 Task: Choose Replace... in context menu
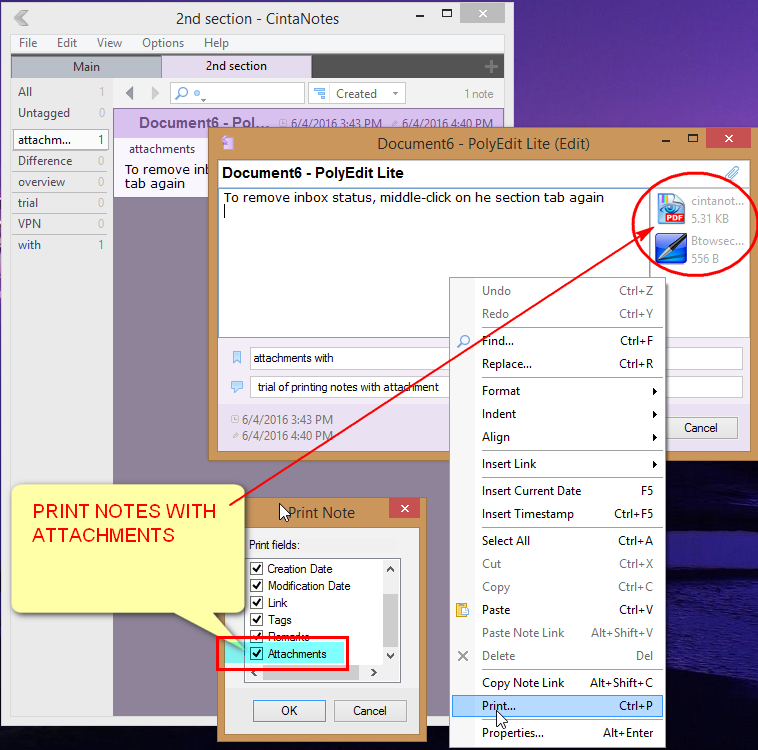[x=557, y=364]
